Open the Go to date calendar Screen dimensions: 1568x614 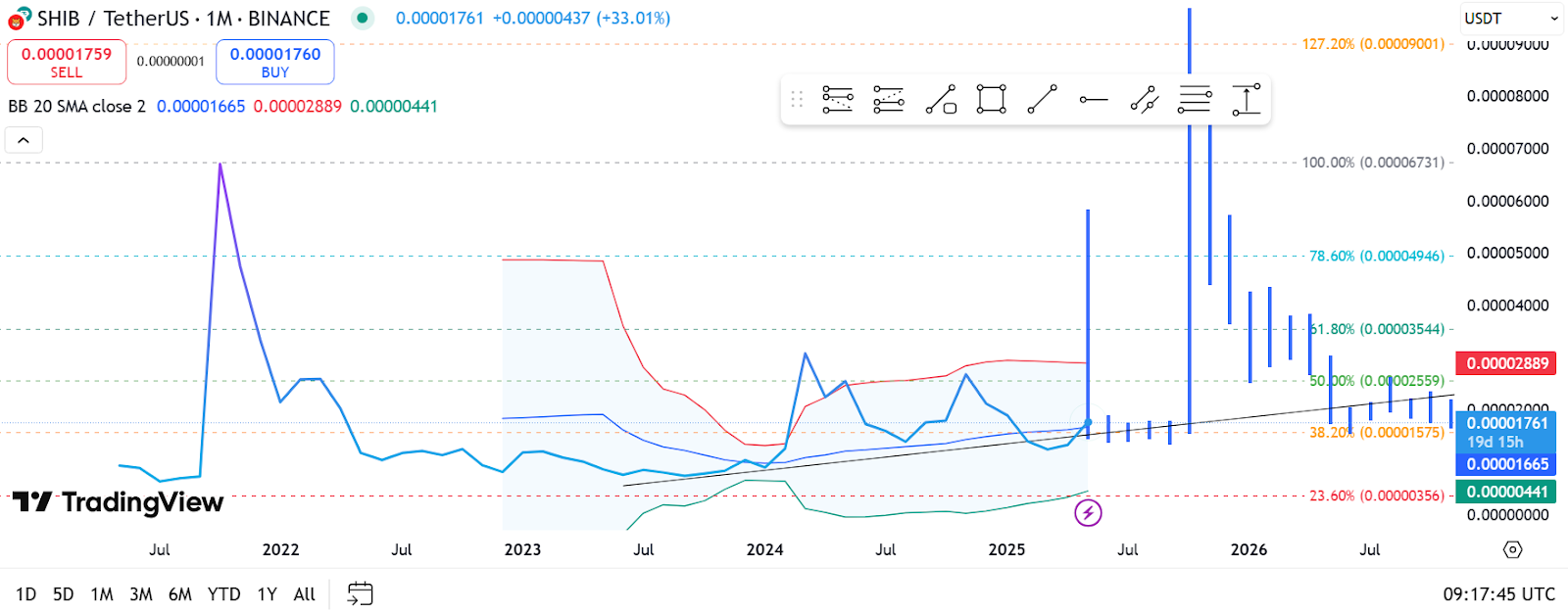[x=360, y=593]
